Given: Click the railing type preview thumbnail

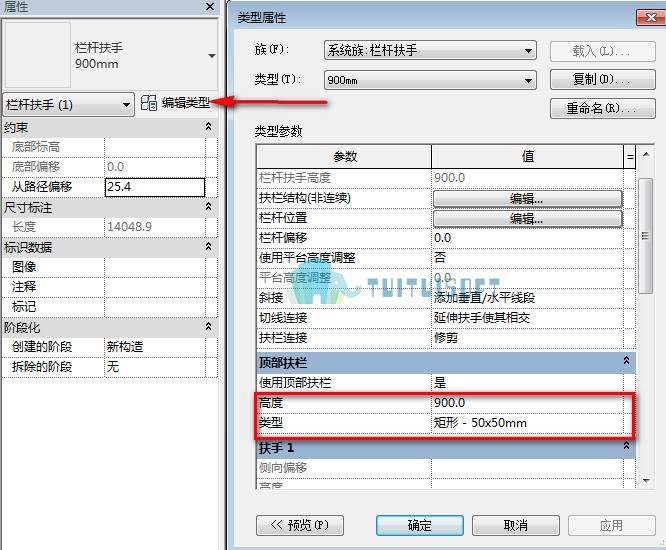Looking at the screenshot, I should (x=37, y=55).
